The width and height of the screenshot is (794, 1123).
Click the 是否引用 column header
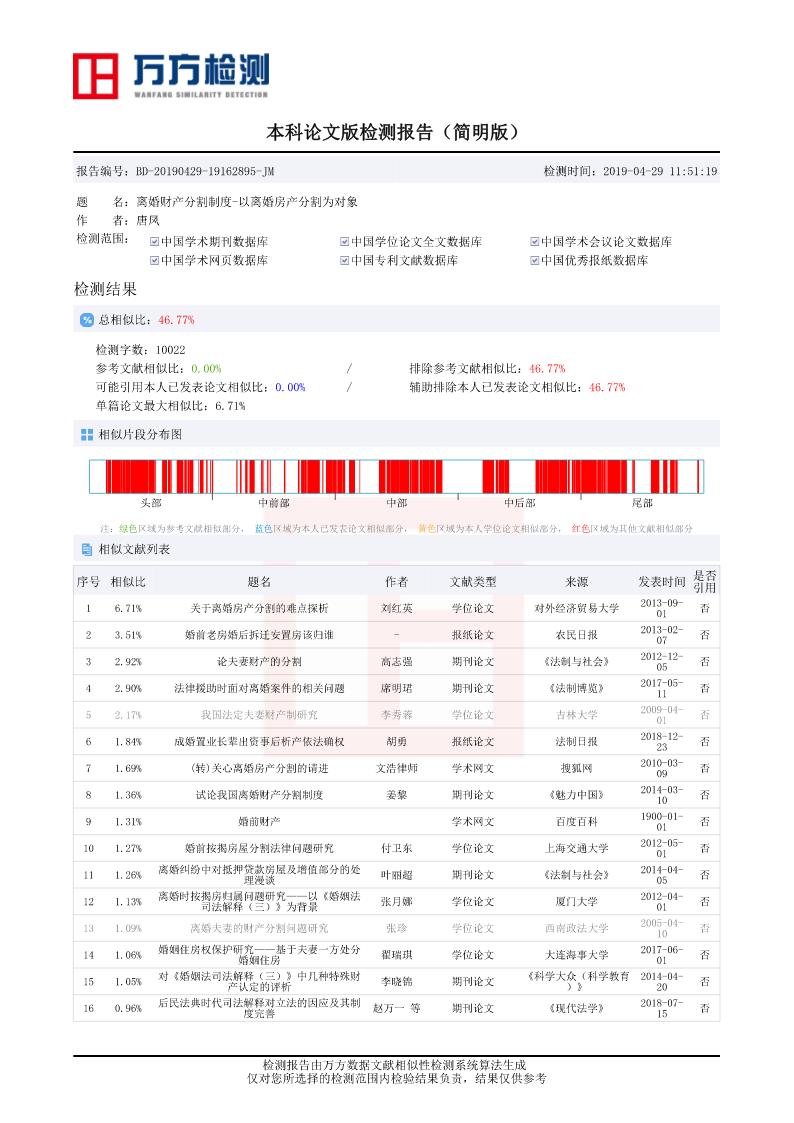[705, 582]
